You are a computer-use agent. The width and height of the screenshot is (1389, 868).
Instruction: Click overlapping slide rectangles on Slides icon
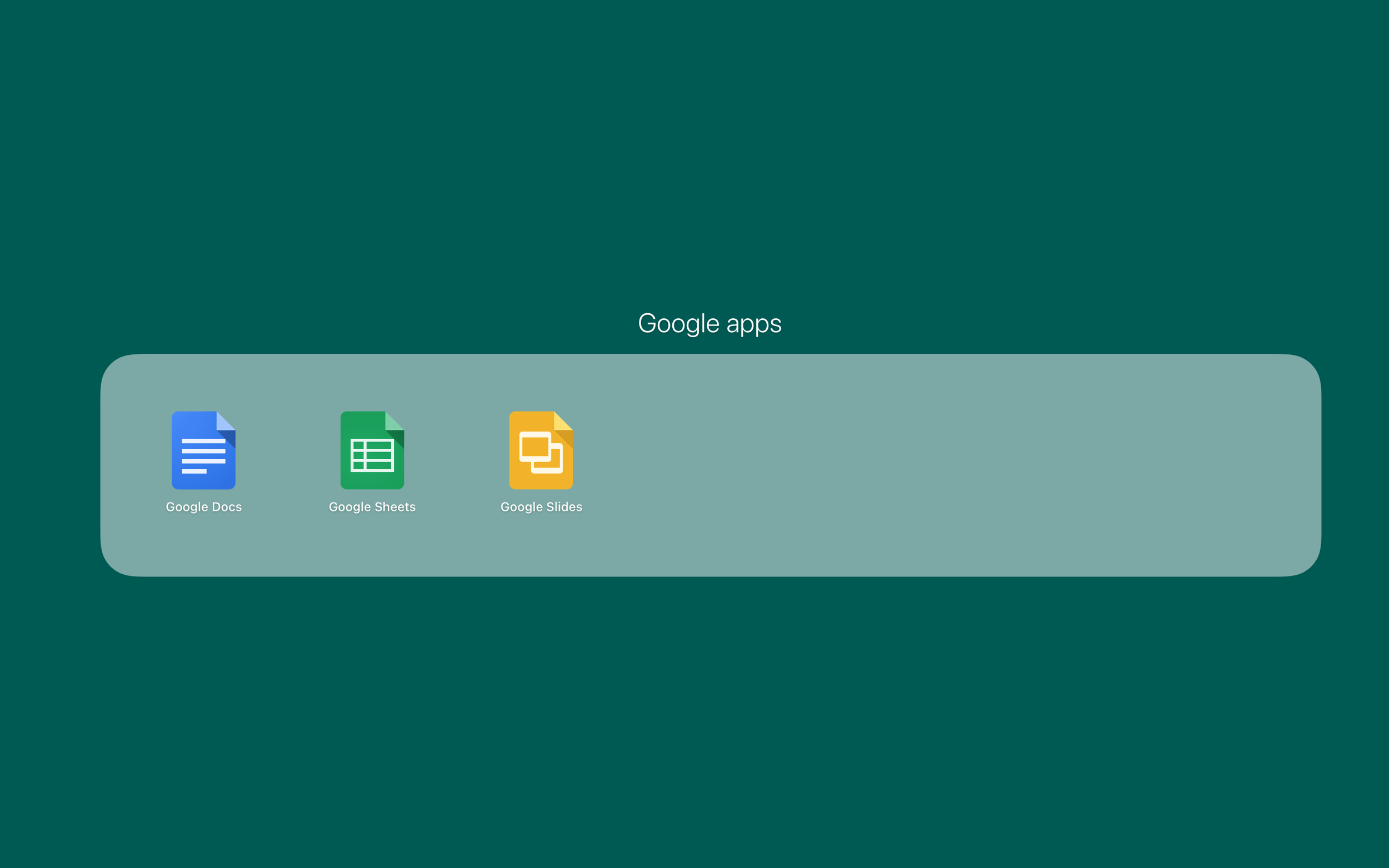click(x=541, y=453)
